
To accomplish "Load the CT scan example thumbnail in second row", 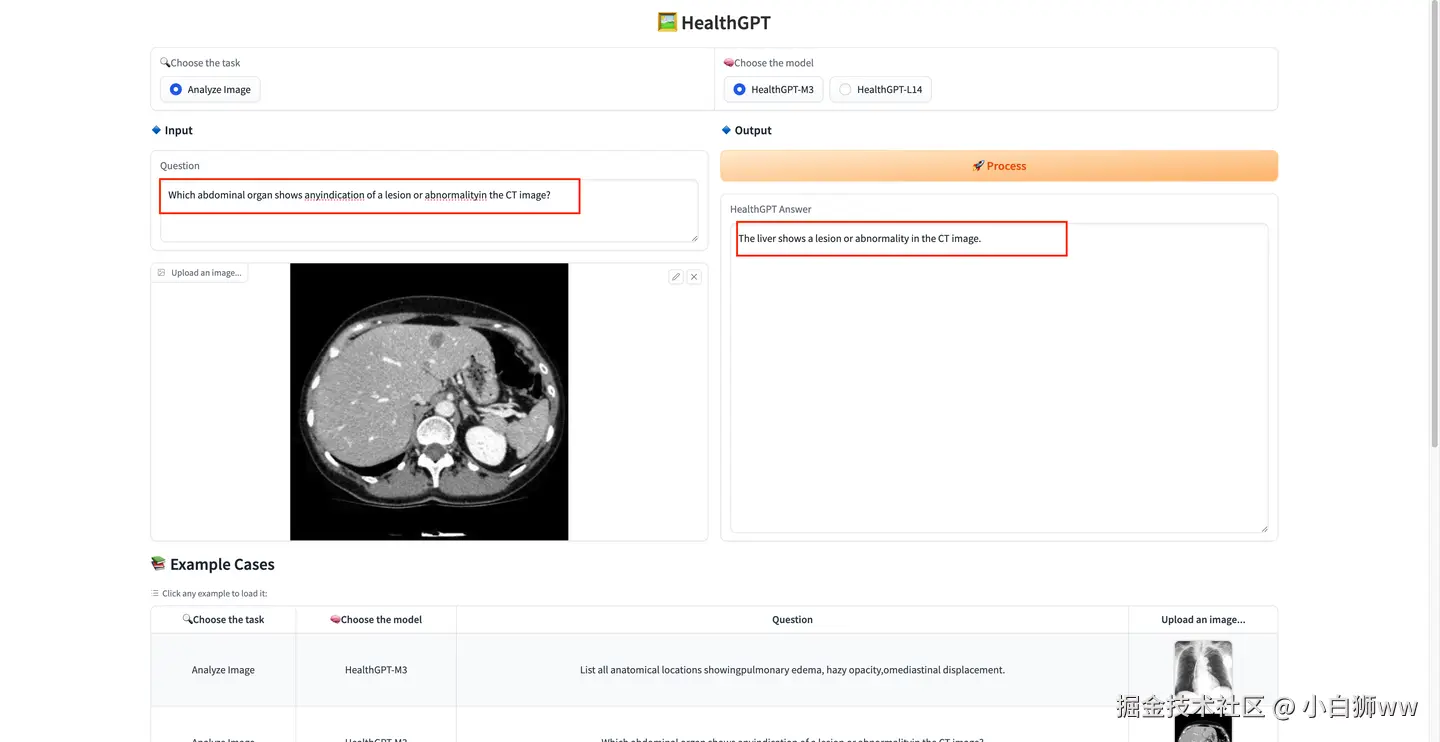I will [1203, 728].
